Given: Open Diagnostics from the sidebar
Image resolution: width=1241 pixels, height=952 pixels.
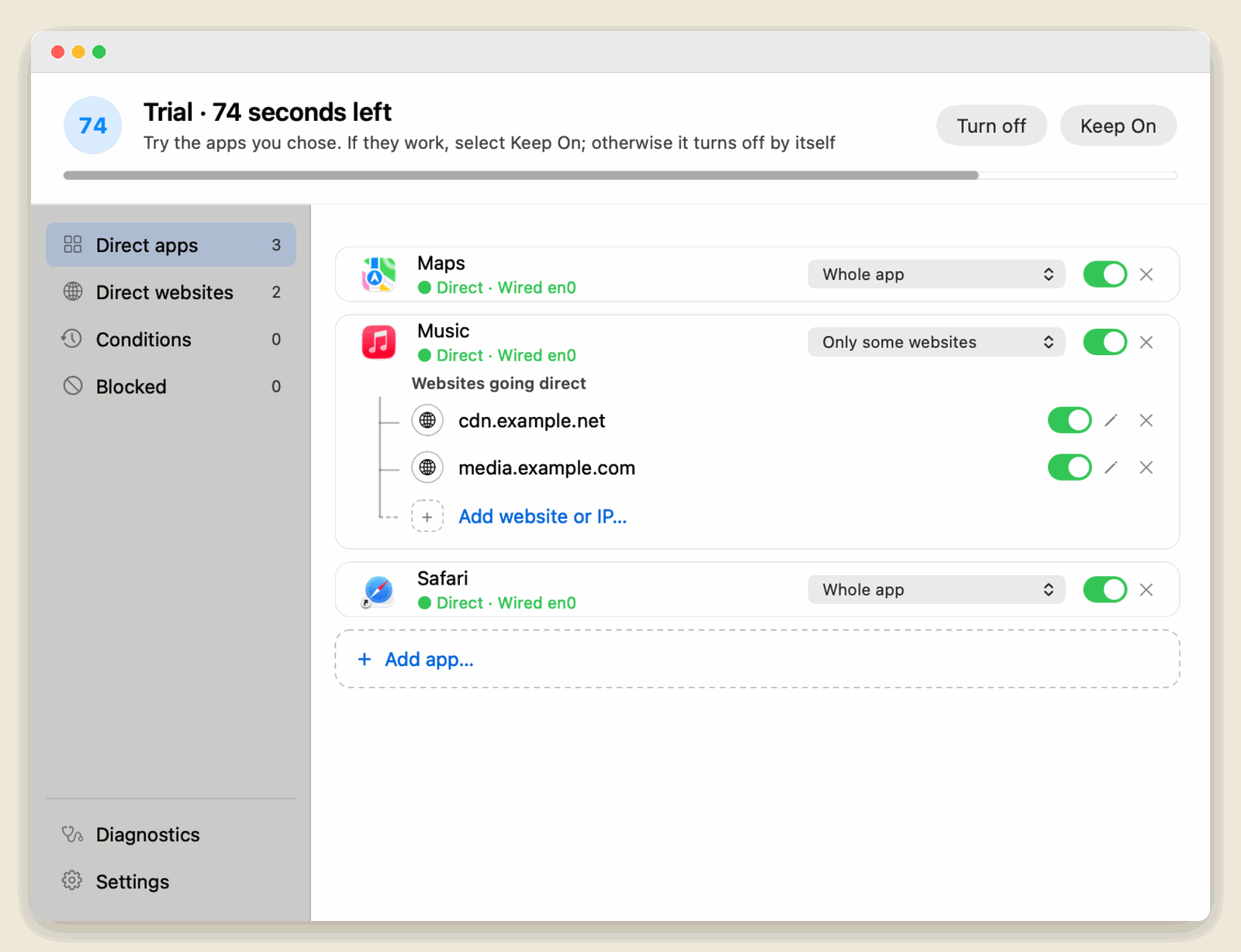Looking at the screenshot, I should point(171,834).
